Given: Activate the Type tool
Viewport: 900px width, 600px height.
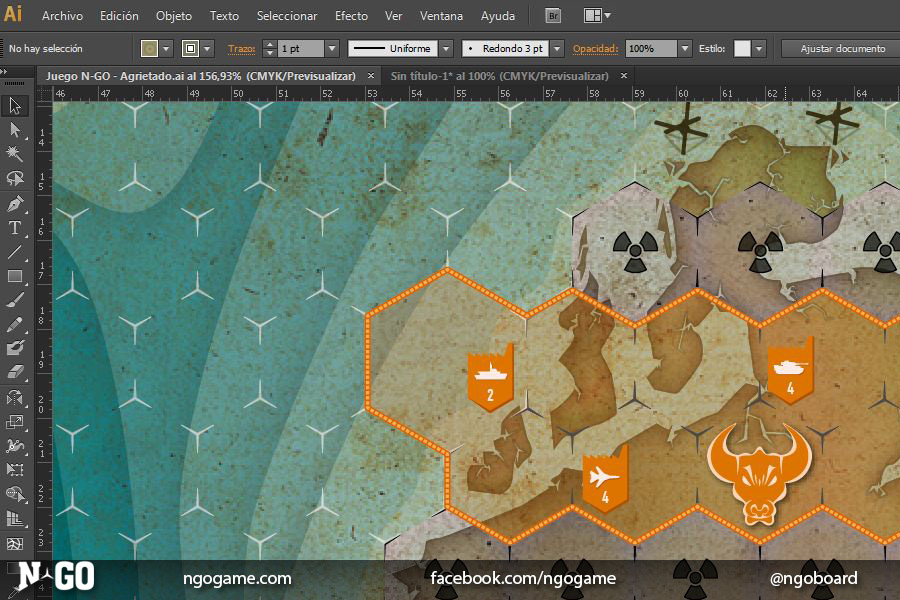Looking at the screenshot, I should point(15,227).
